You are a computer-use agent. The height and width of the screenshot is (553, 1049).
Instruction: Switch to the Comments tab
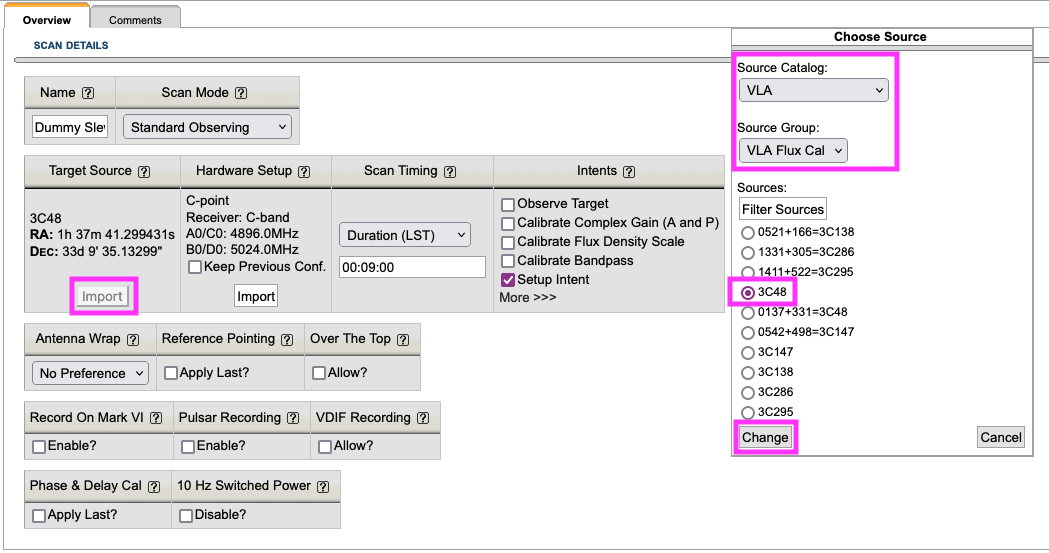click(135, 19)
